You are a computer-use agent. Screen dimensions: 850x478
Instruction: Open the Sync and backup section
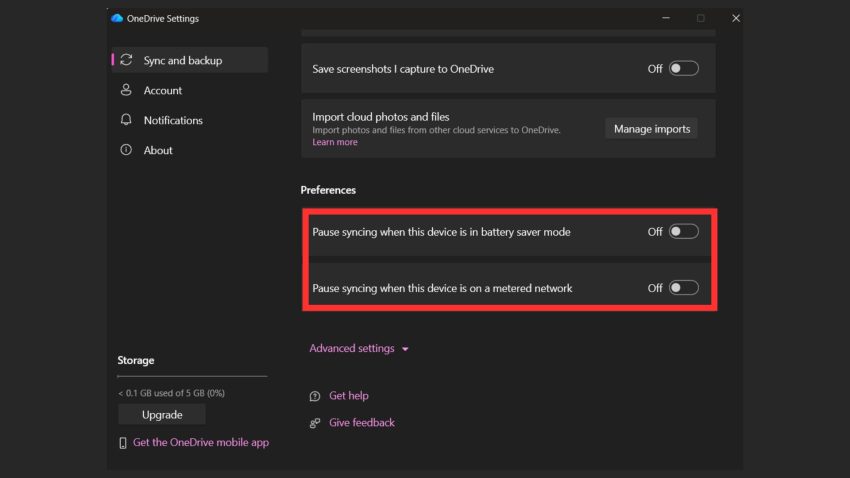[x=189, y=60]
